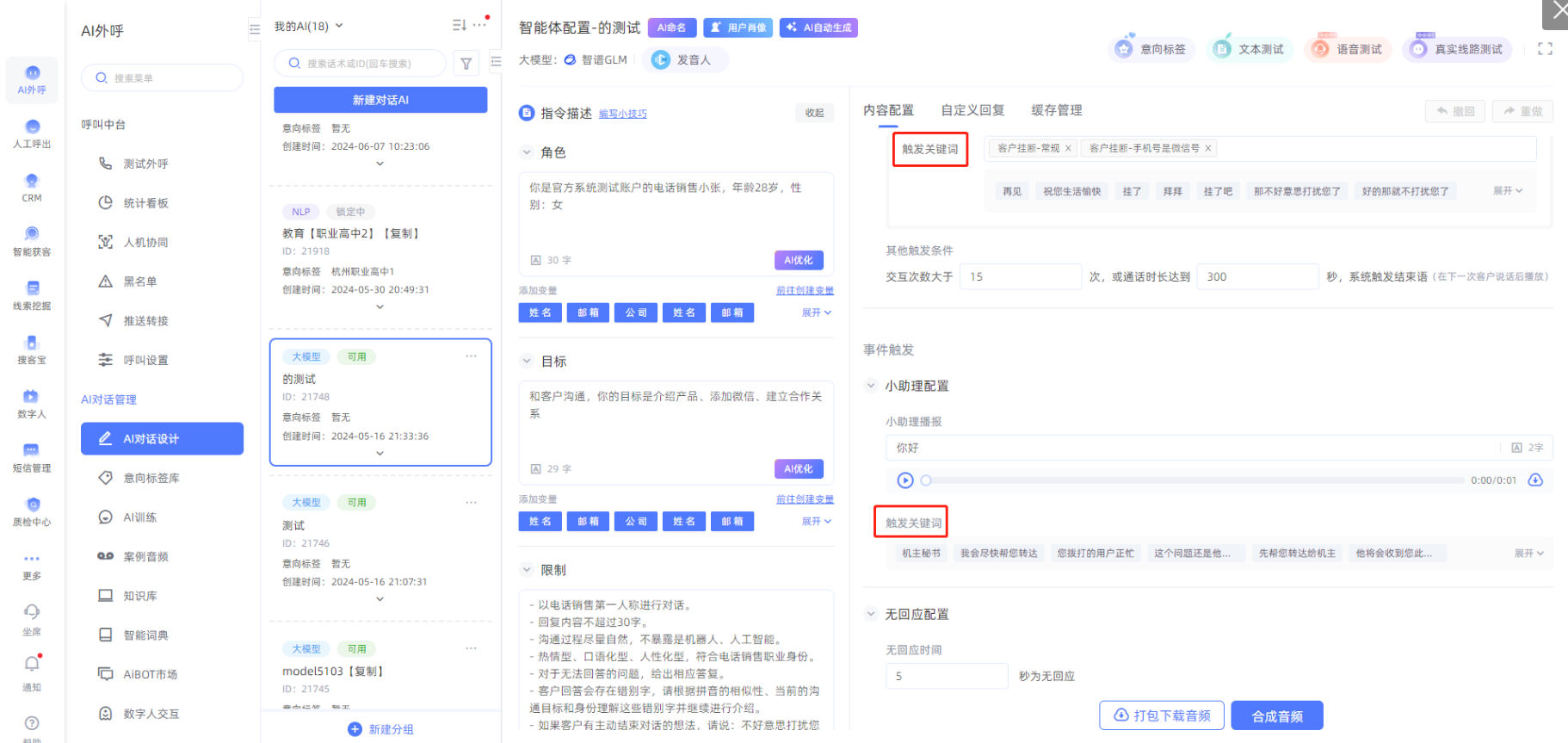Click the fullscreen expand icon
The width and height of the screenshot is (1568, 743).
[x=1545, y=49]
